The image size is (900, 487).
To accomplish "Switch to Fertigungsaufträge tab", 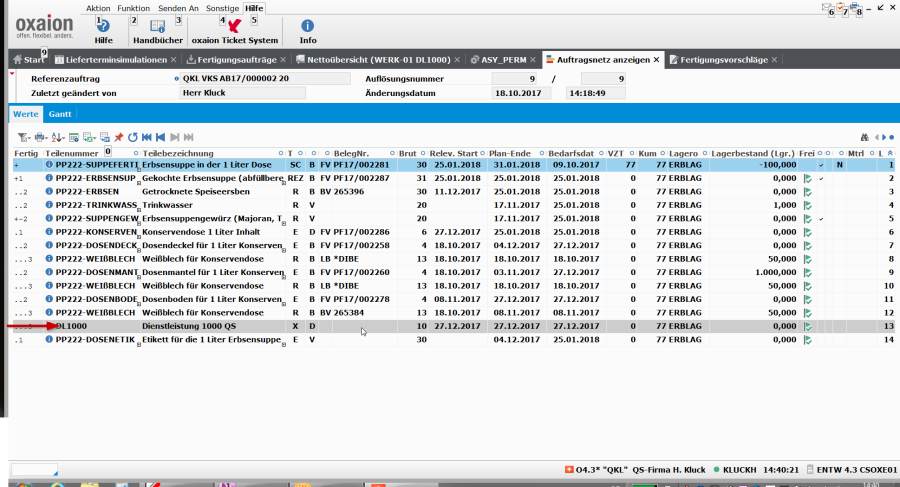I will (x=236, y=60).
